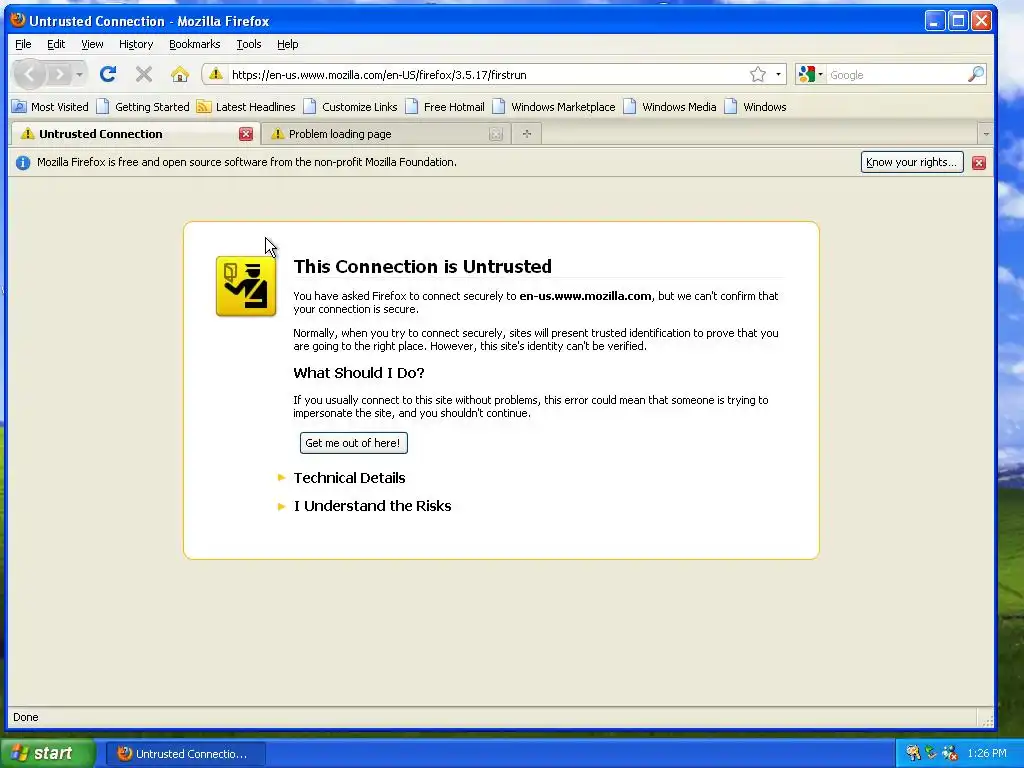Click the warning site identity icon in address bar
This screenshot has height=768, width=1024.
[x=216, y=74]
